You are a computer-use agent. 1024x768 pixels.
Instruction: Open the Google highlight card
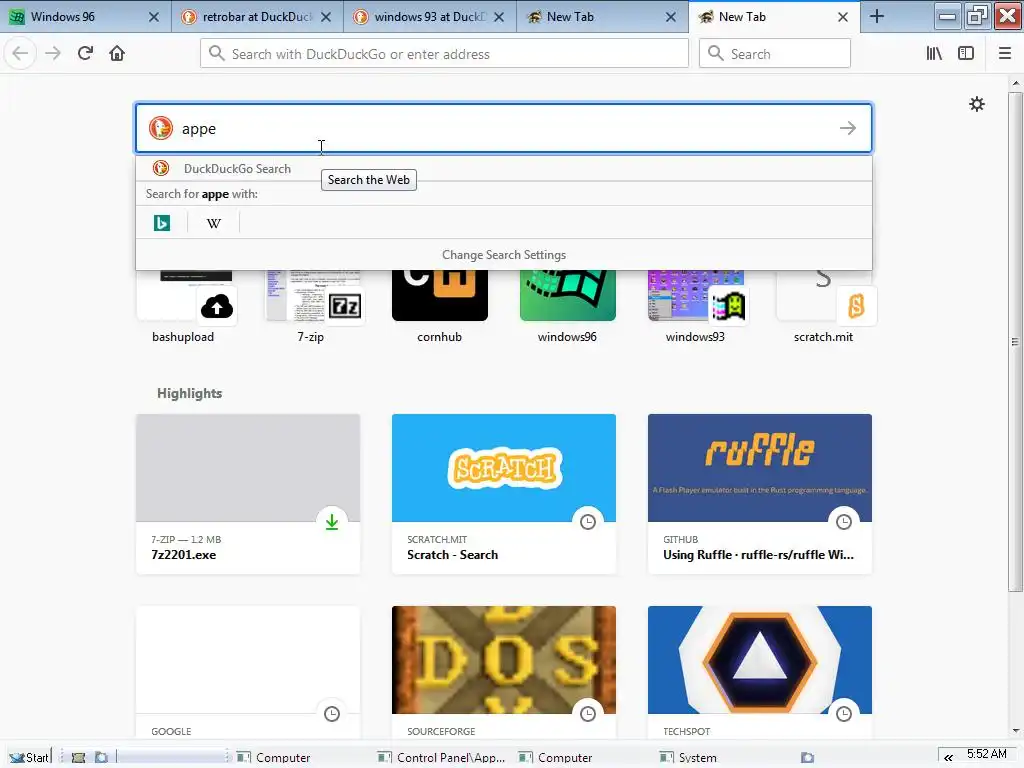248,673
